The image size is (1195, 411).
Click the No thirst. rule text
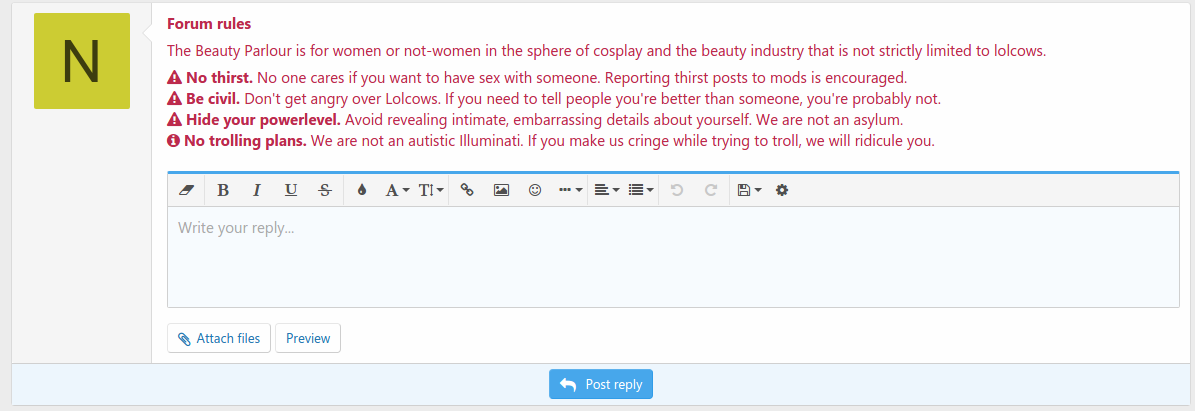pos(219,78)
